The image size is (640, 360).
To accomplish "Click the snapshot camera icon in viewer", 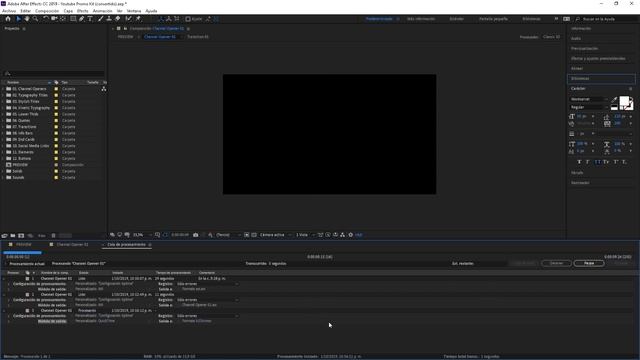I will pos(196,235).
